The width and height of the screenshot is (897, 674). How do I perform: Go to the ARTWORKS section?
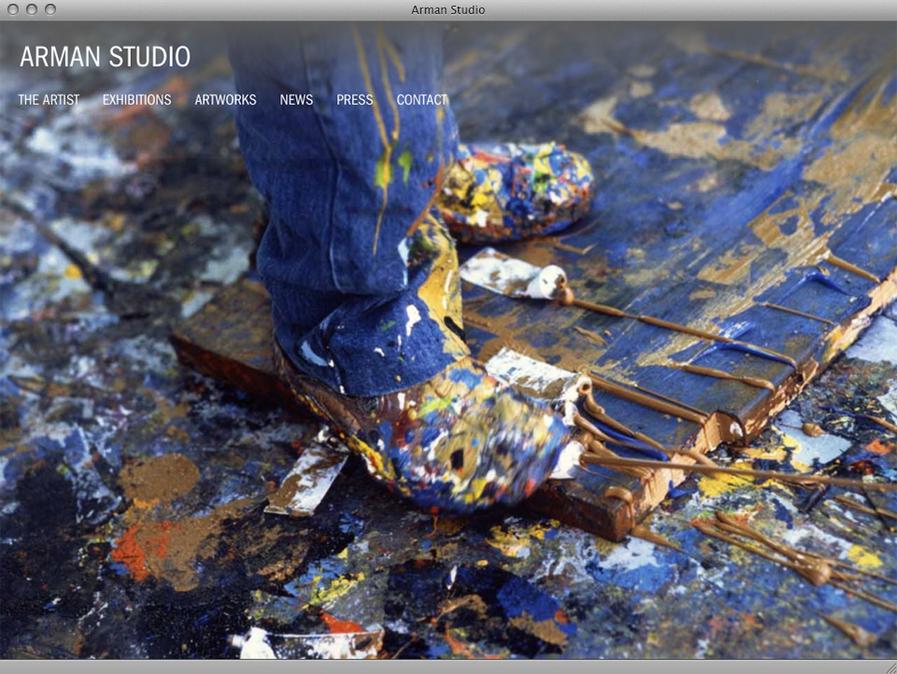point(225,100)
